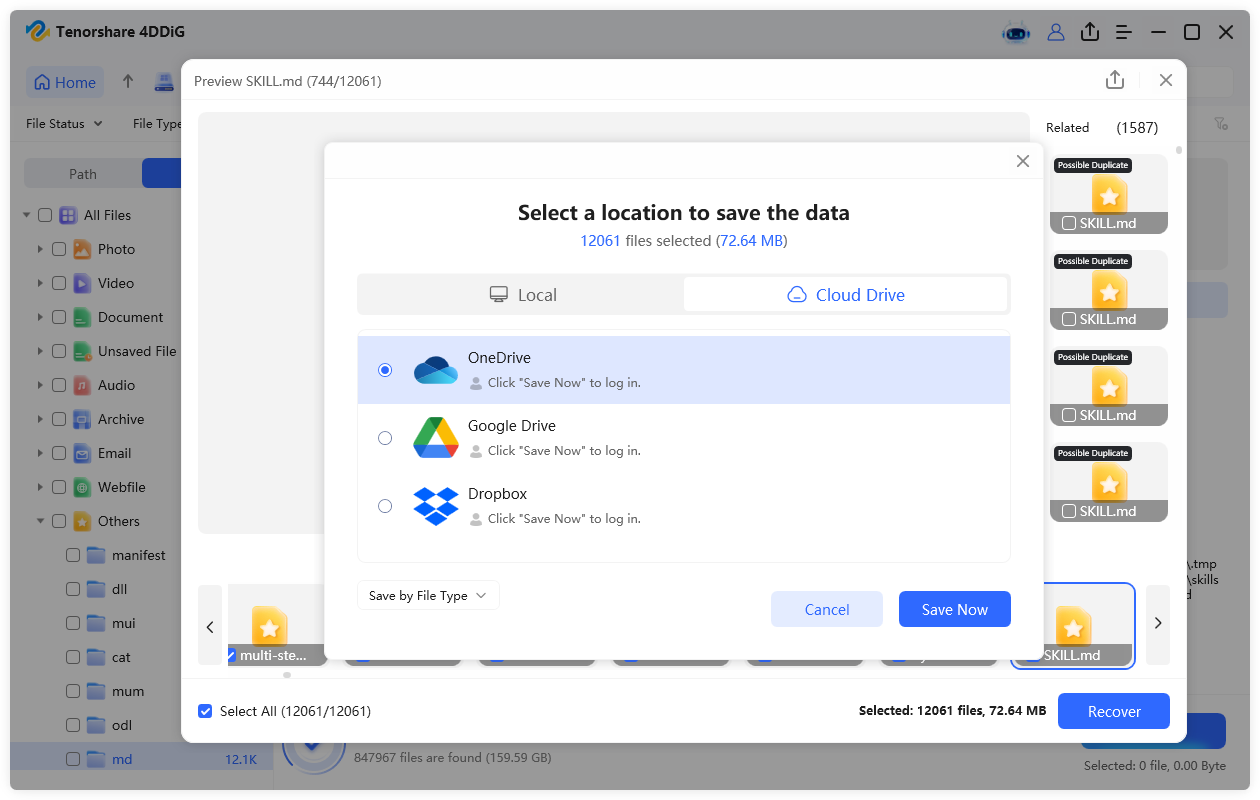1260x800 pixels.
Task: Click the Tenorshare 4DDiG logo
Action: pyautogui.click(x=38, y=32)
